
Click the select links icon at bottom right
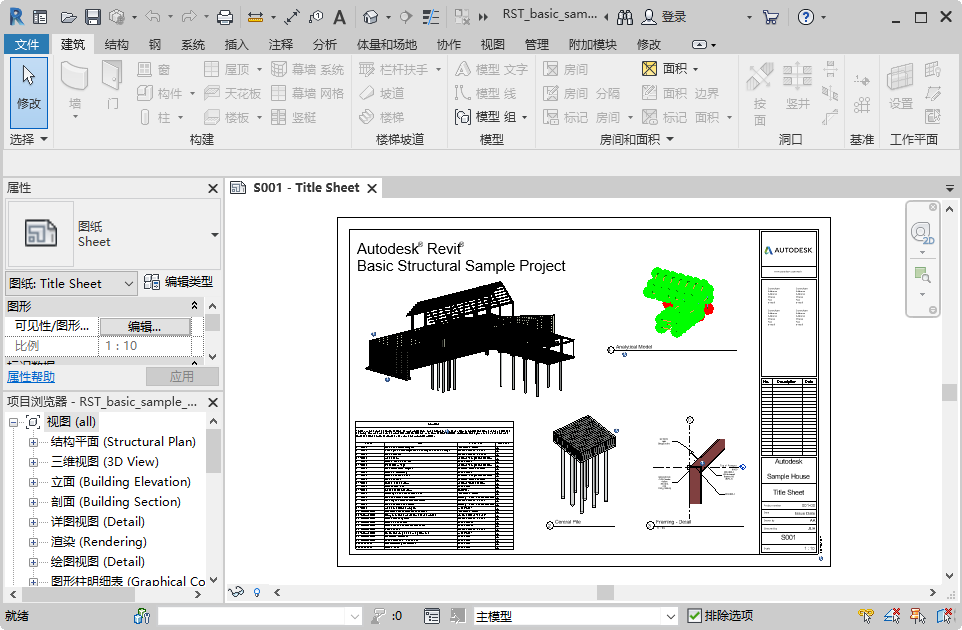click(866, 616)
